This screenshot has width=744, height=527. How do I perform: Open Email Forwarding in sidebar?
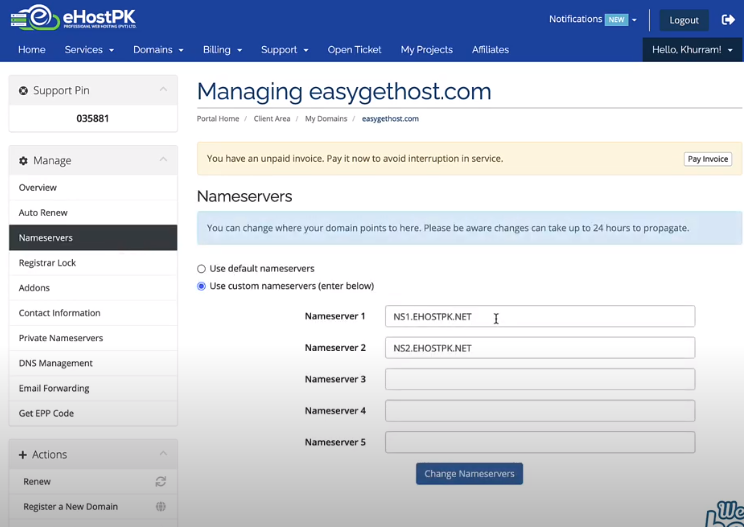(93, 388)
